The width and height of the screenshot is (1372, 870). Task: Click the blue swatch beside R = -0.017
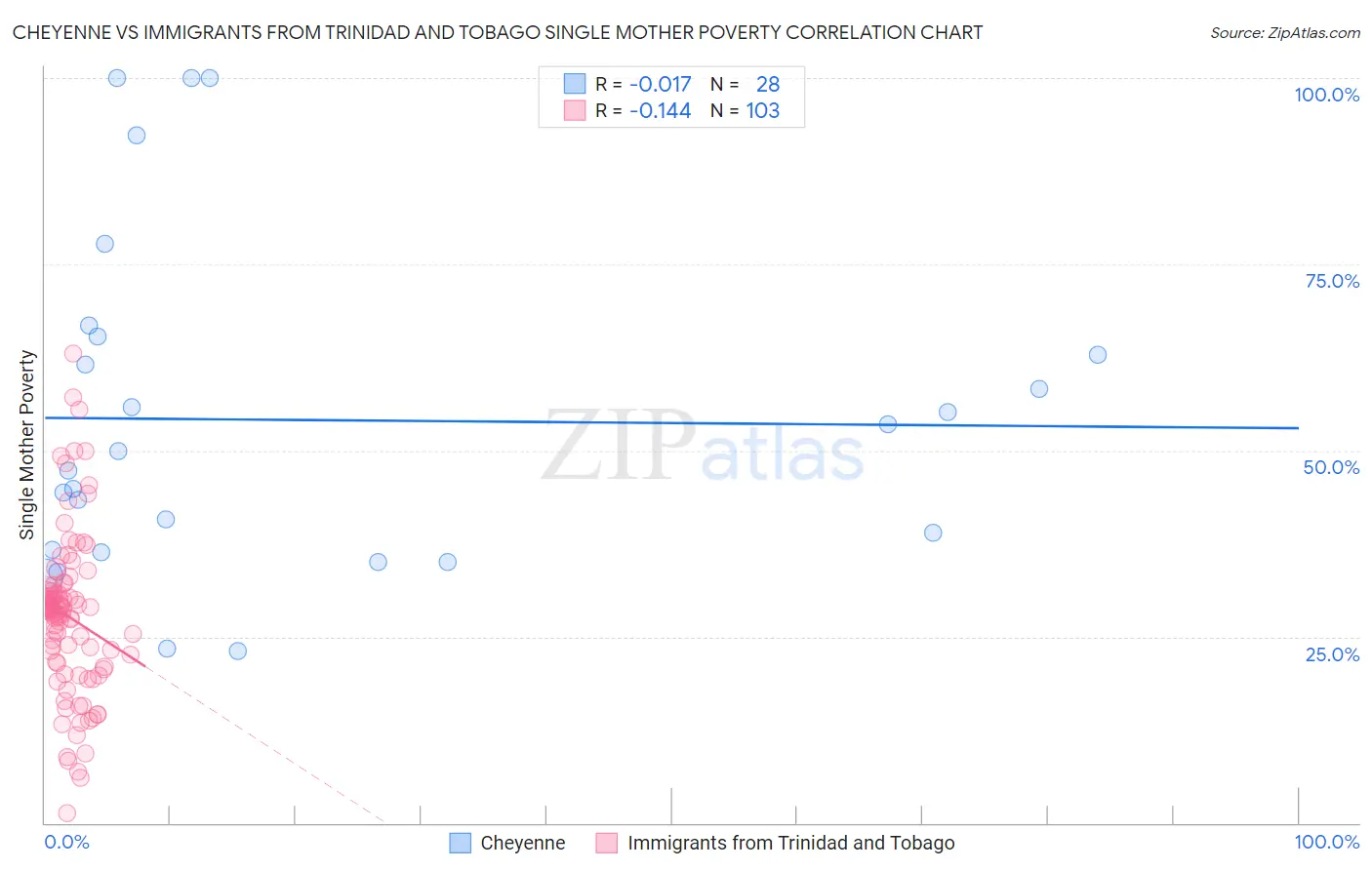coord(575,84)
